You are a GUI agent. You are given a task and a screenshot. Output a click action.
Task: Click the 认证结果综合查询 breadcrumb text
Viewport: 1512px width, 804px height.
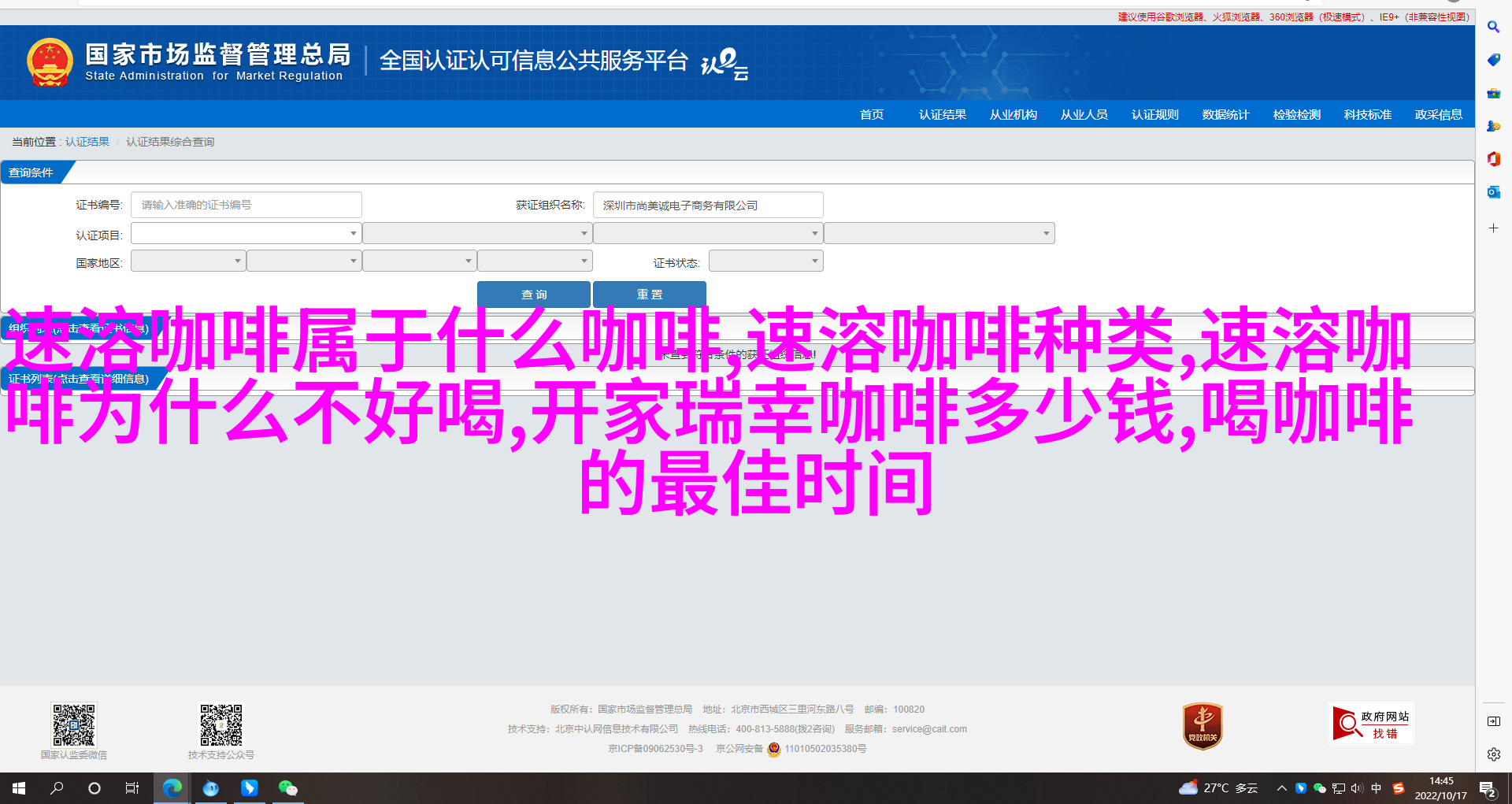coord(170,142)
